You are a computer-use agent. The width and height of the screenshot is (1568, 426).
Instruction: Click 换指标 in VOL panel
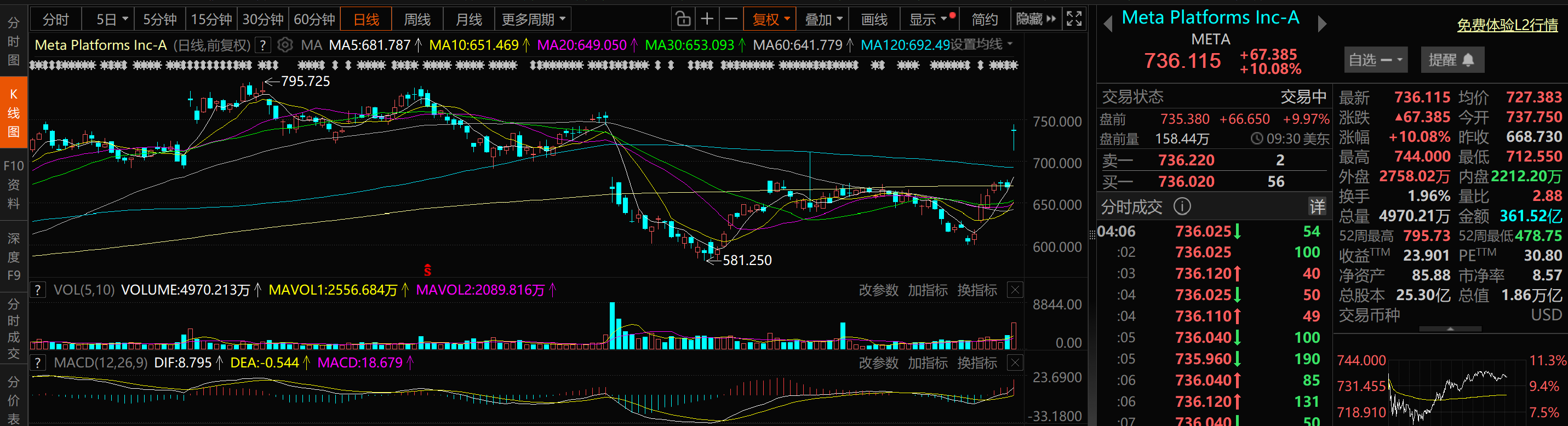977,290
